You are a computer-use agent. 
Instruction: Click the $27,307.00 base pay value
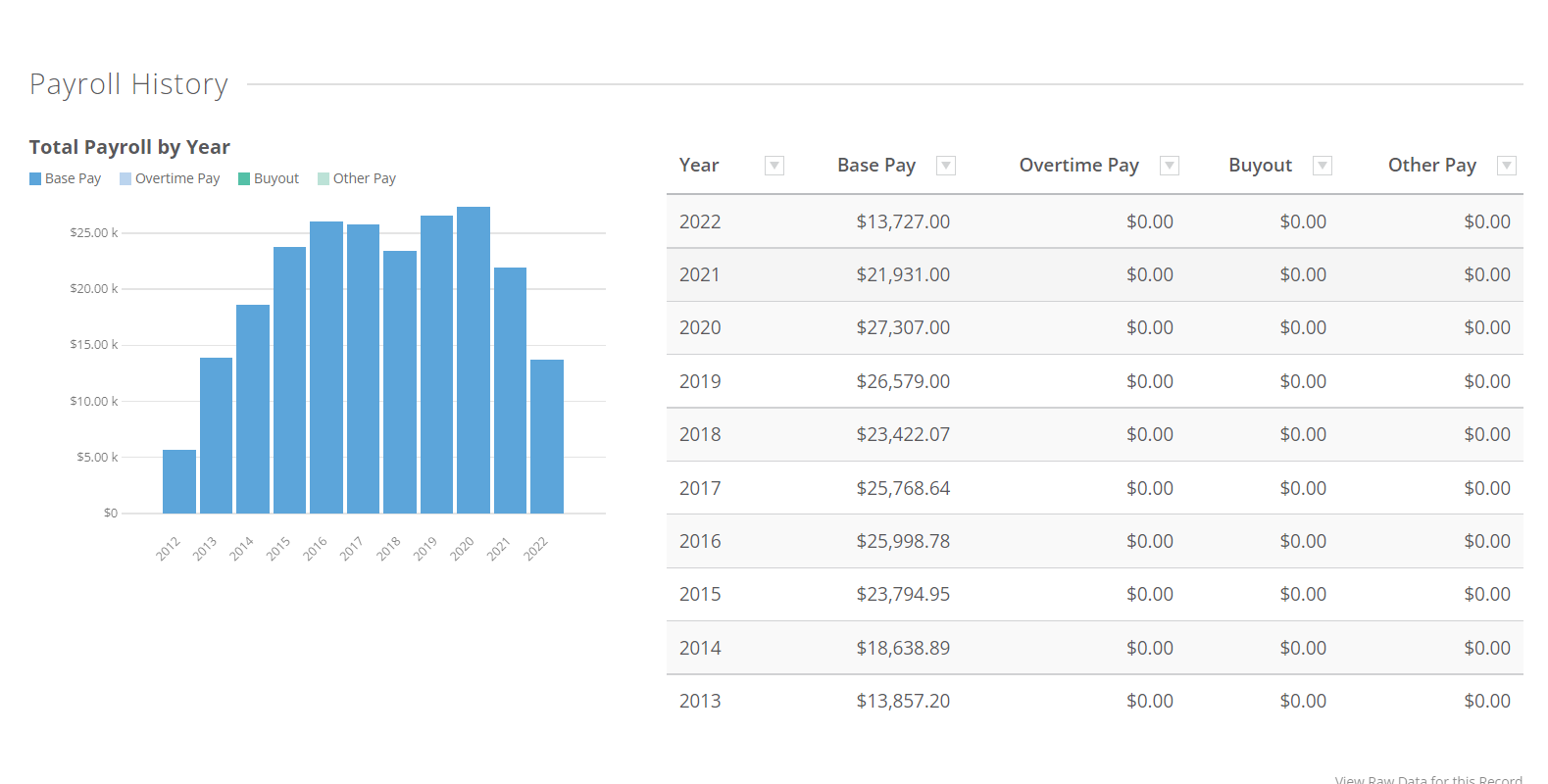pos(903,327)
